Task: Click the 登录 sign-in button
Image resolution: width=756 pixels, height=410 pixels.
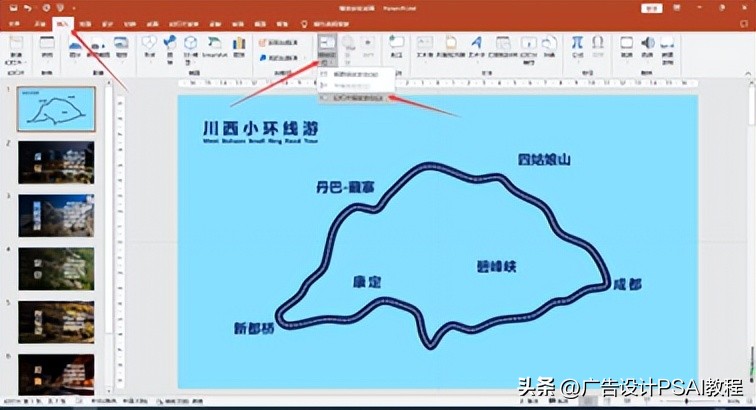Action: point(651,8)
